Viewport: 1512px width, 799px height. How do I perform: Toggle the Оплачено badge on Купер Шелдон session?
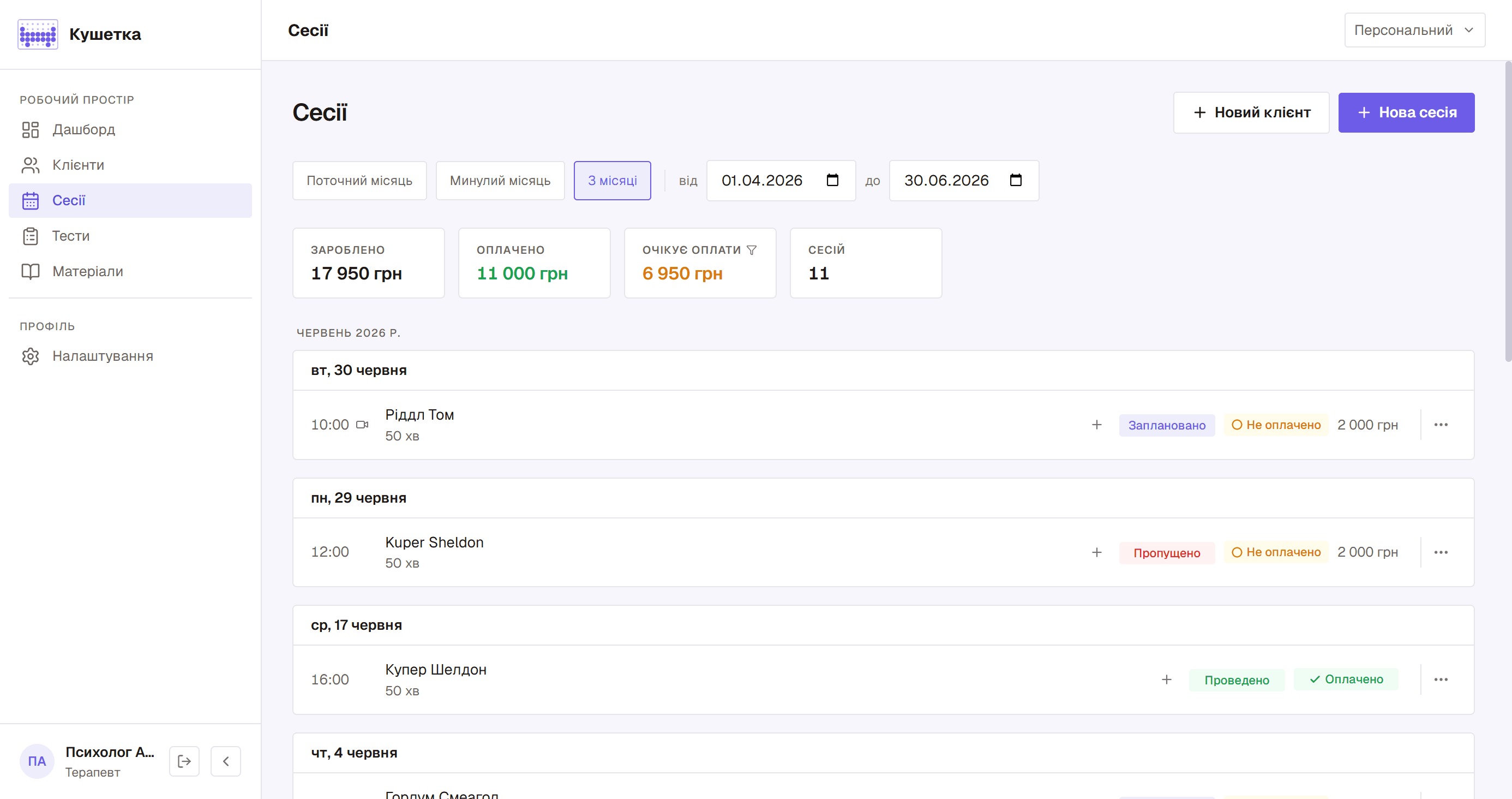[x=1347, y=679]
